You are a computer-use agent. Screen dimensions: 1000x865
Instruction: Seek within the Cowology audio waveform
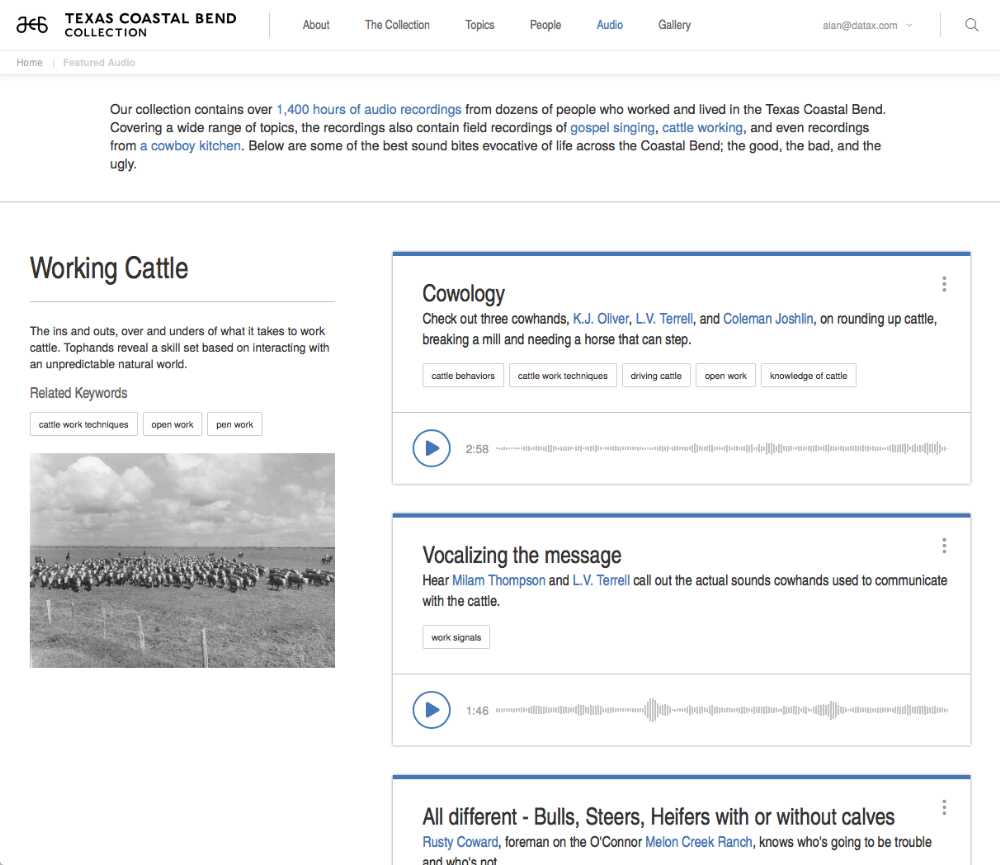tap(721, 448)
